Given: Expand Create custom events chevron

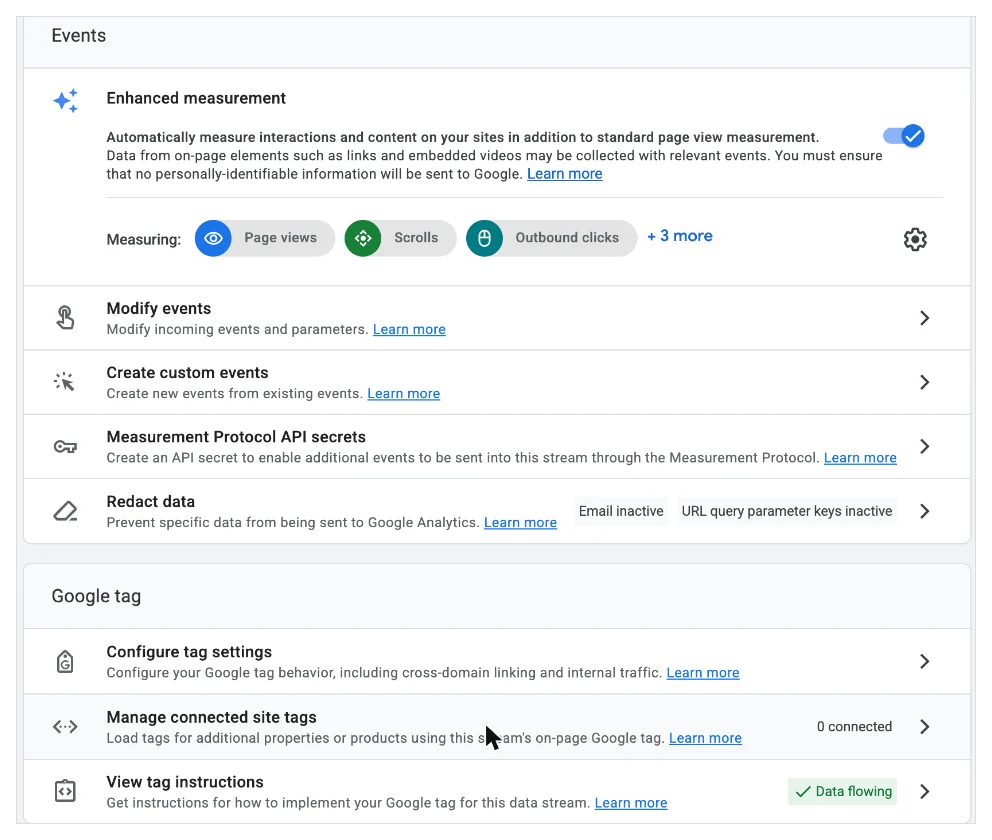Looking at the screenshot, I should coord(924,382).
